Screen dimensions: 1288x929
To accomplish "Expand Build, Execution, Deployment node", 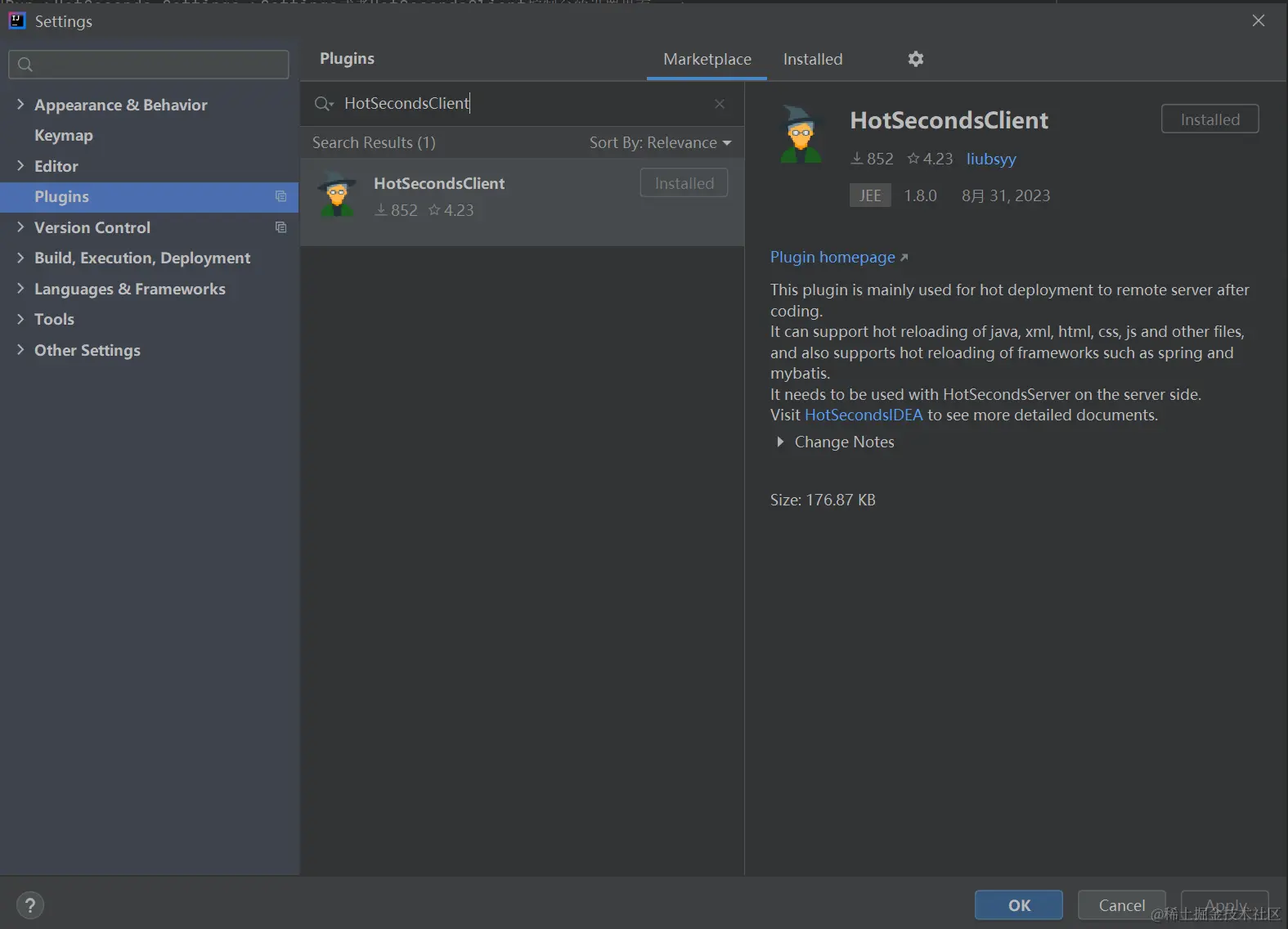I will point(20,258).
